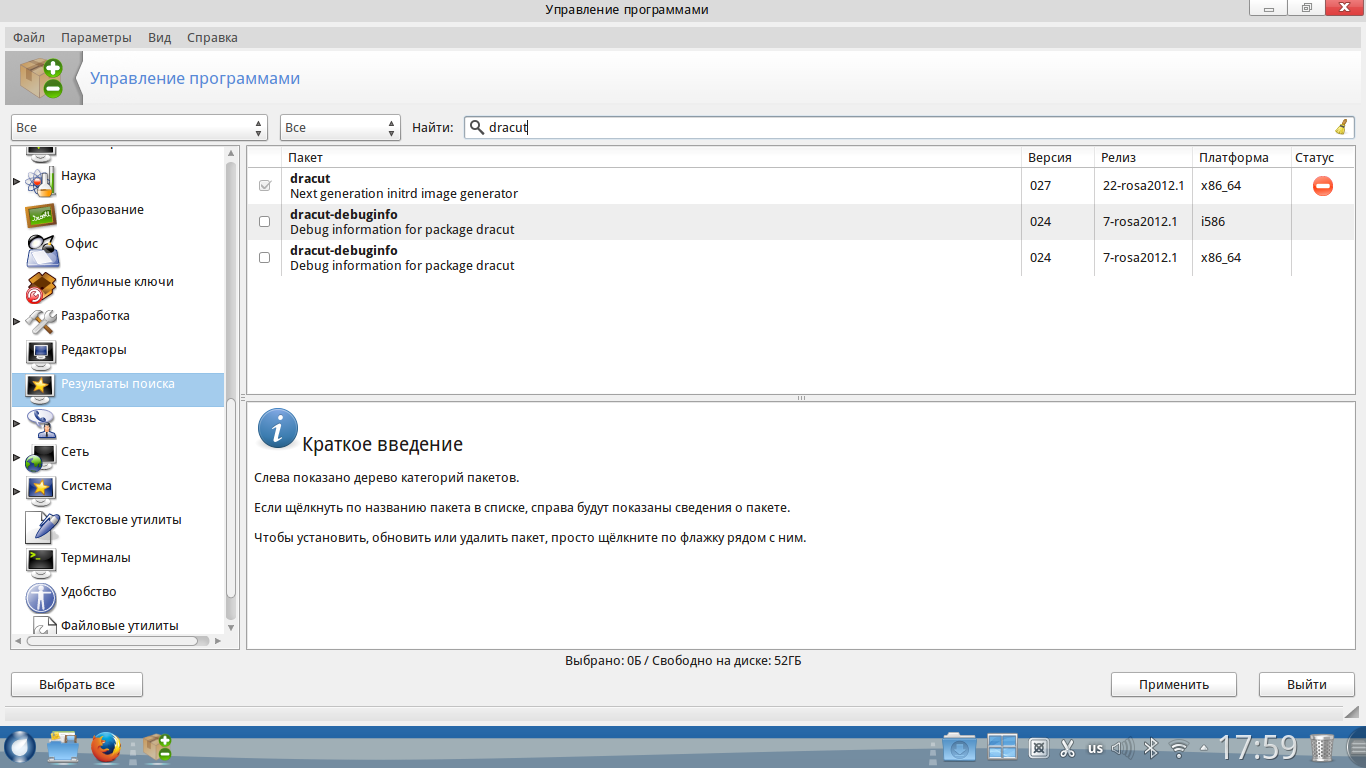Screen dimensions: 1366x768
Task: Open the taskbar application launcher menu
Action: click(x=20, y=747)
